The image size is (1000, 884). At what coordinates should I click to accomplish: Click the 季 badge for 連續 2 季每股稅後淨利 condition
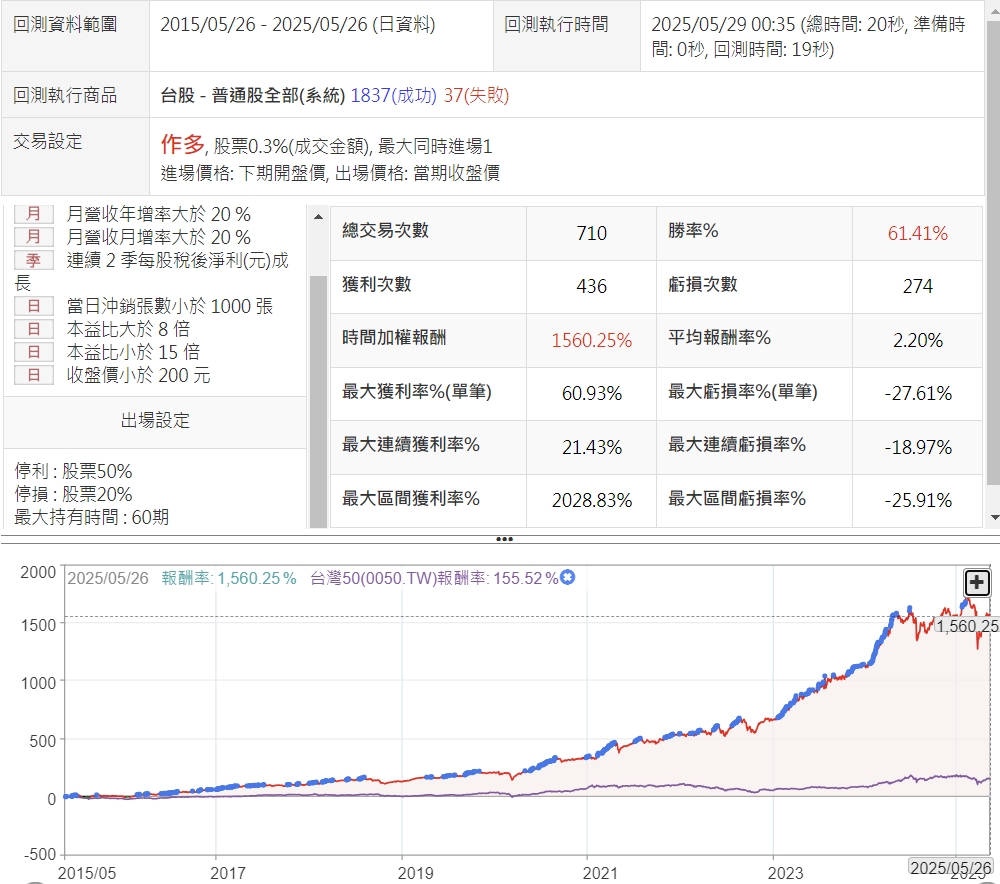[x=34, y=260]
